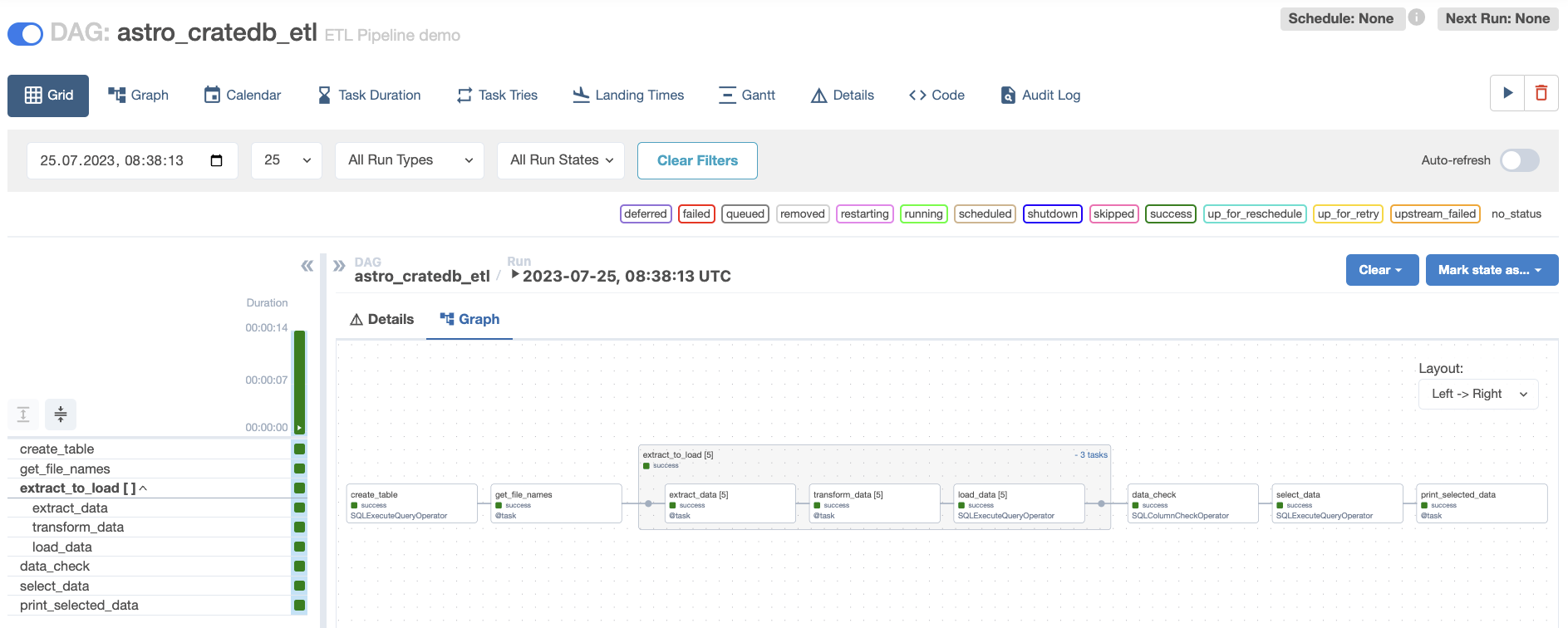Screen dimensions: 1568x628
Task: Click the print_selected_data status square
Action: (x=300, y=606)
